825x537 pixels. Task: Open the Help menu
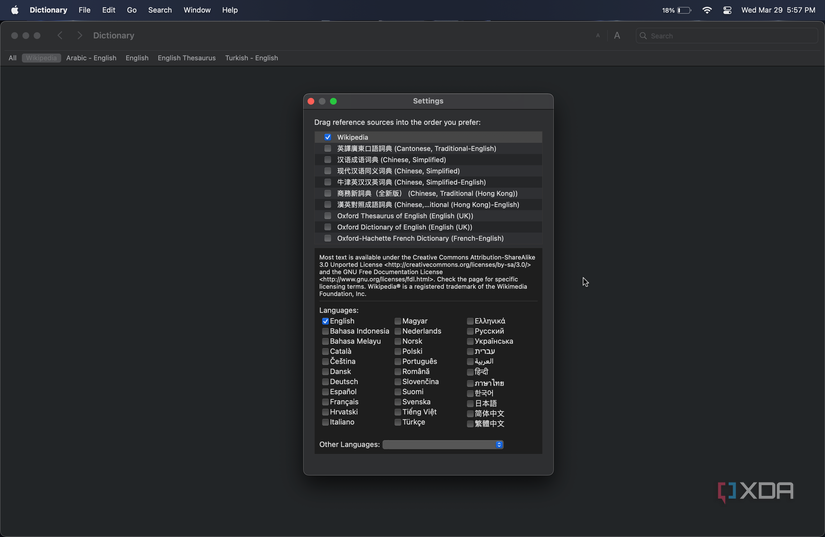point(230,10)
